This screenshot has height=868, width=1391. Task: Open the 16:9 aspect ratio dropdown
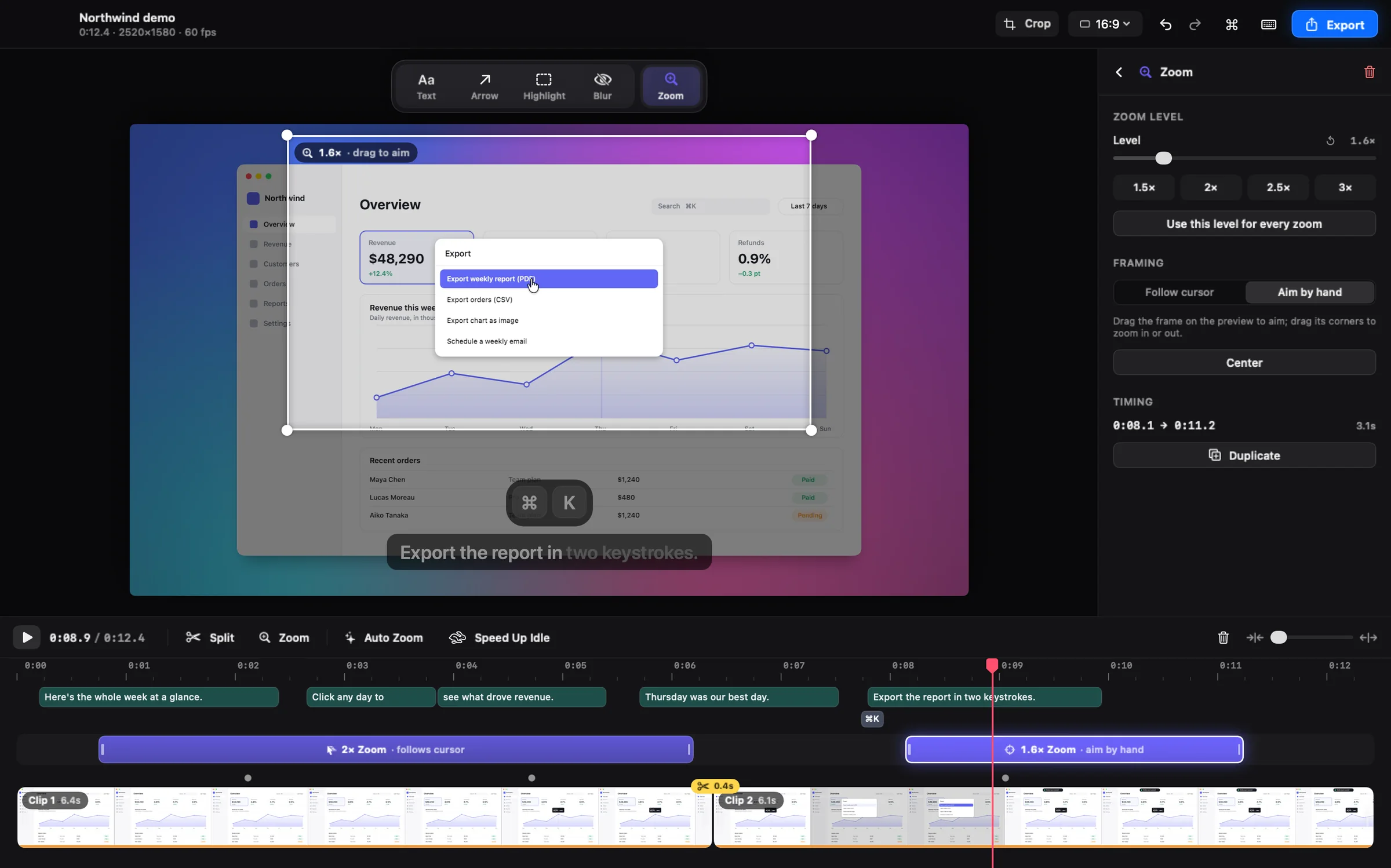point(1105,24)
